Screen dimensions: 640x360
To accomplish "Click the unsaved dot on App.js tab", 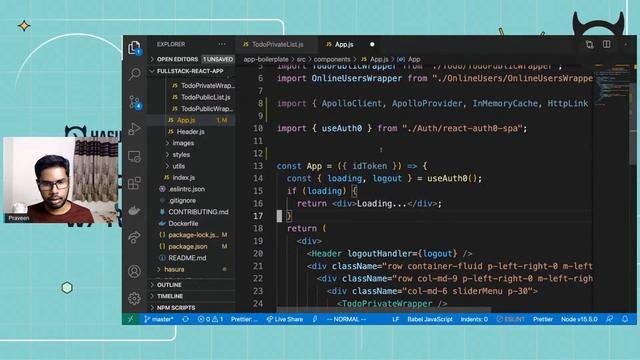I will (372, 44).
